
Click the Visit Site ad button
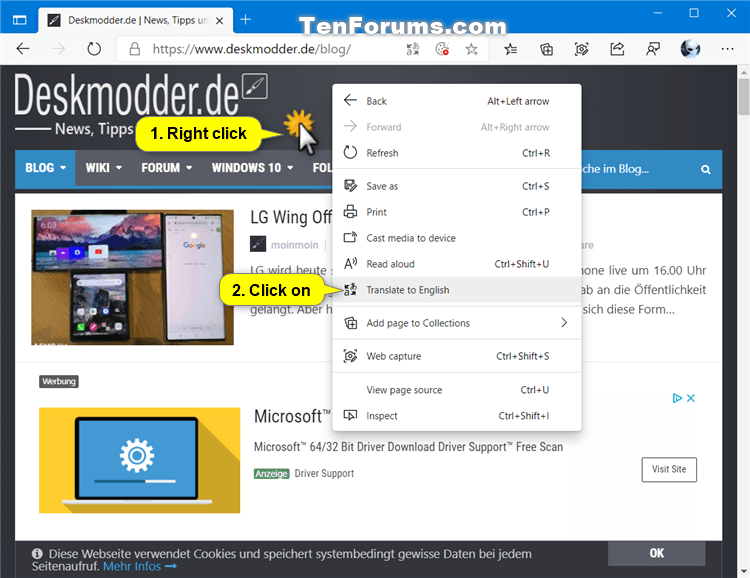669,469
